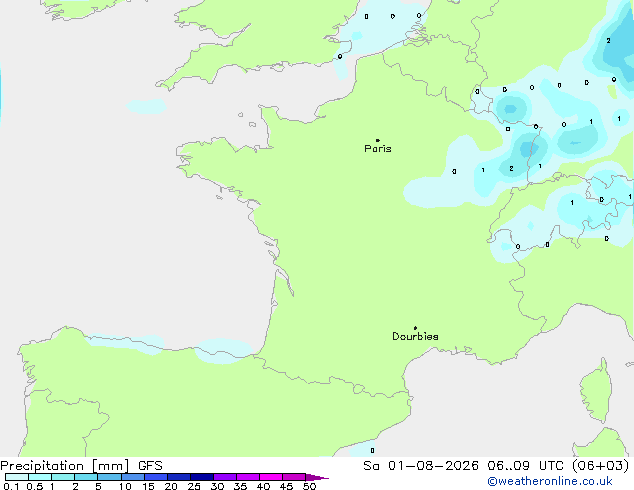Pick the legend swatch between 0.5 and 1
The image size is (634, 490).
(x=40, y=477)
